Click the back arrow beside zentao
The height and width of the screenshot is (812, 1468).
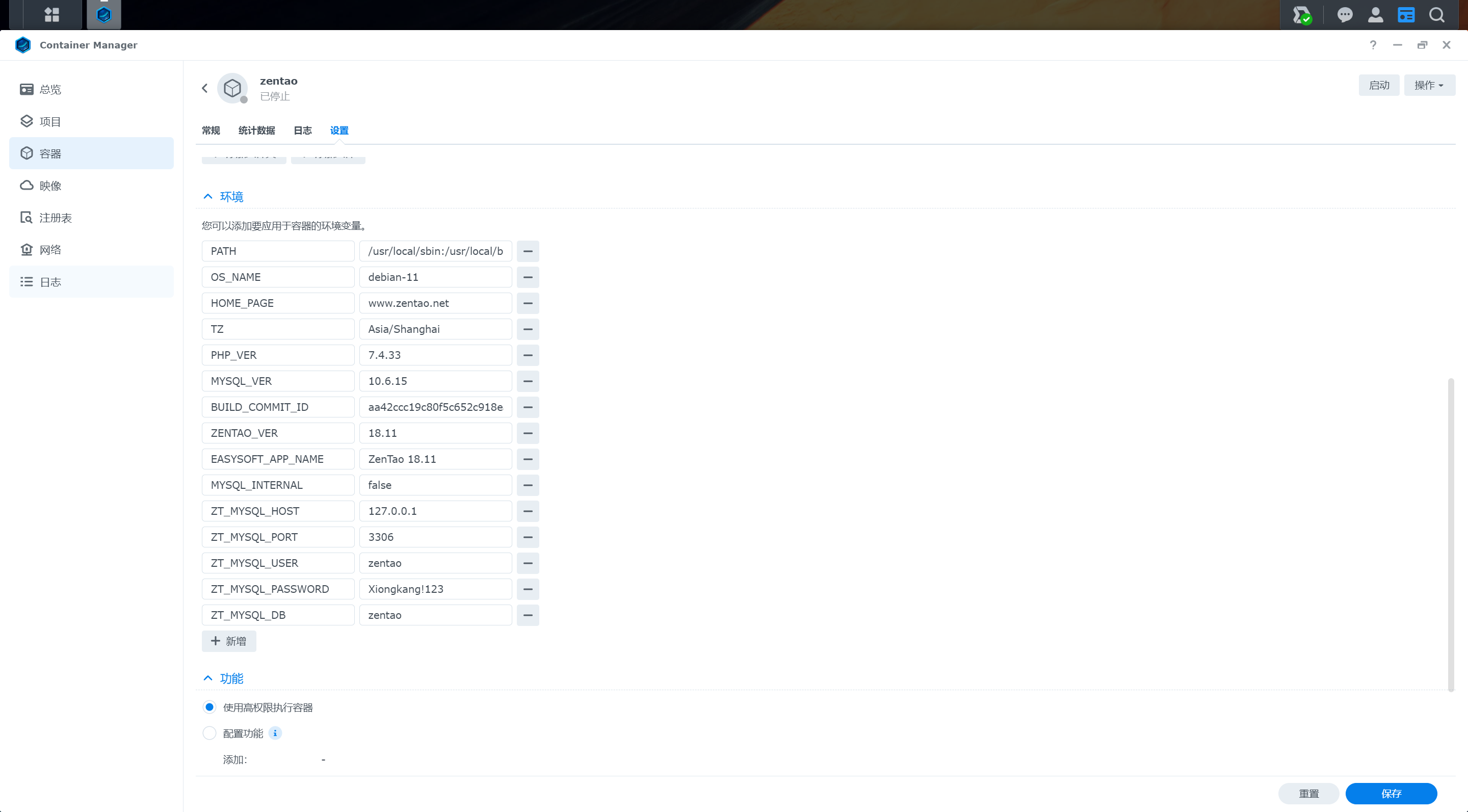pyautogui.click(x=204, y=88)
